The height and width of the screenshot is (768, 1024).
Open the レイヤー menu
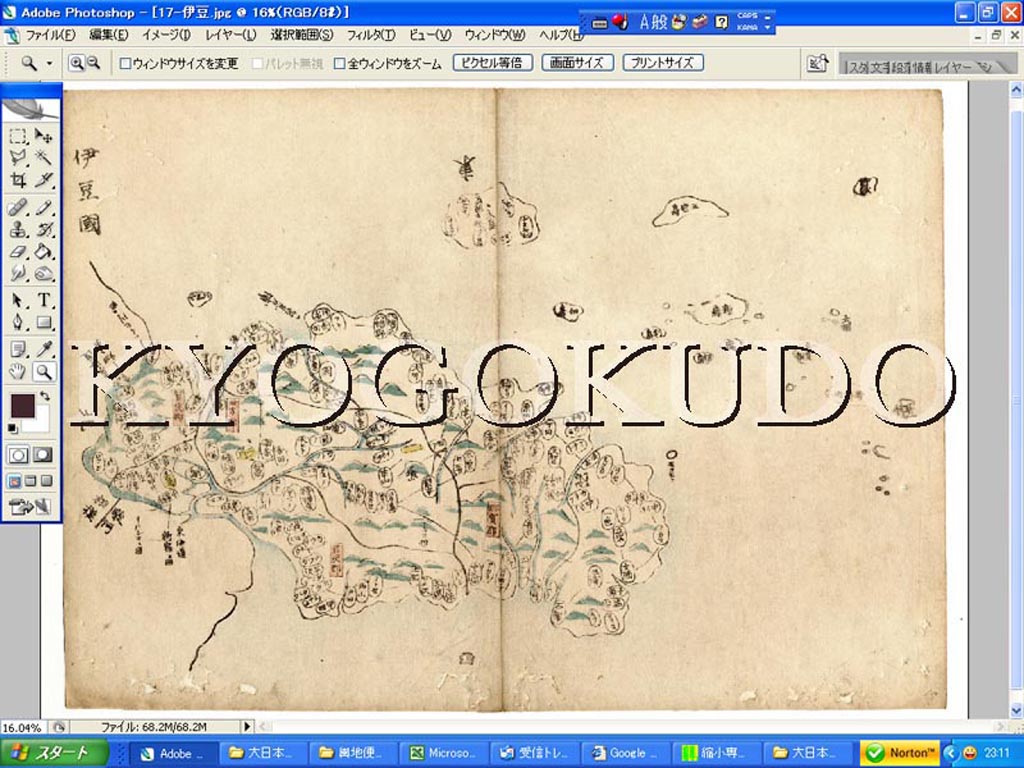(x=231, y=35)
